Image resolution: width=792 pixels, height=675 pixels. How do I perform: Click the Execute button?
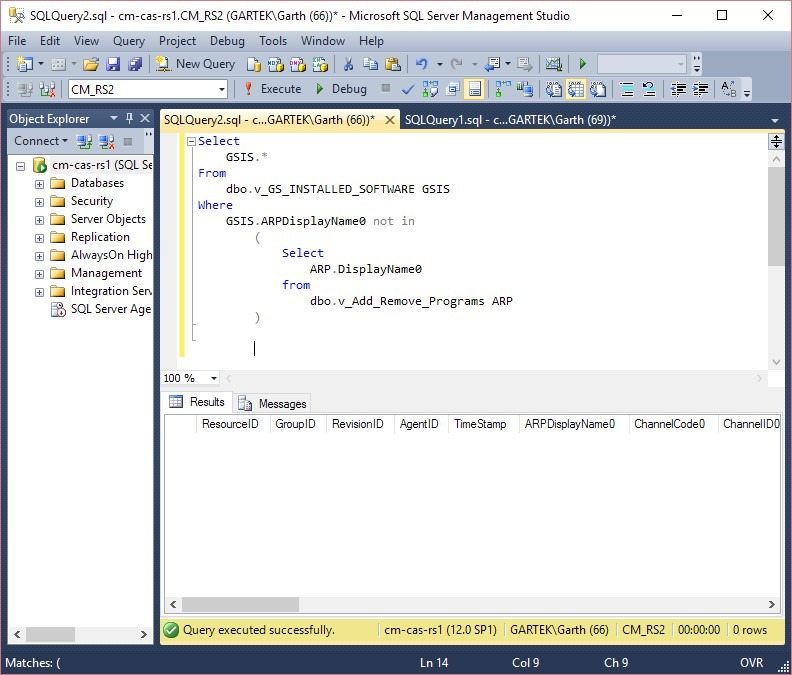pos(272,89)
